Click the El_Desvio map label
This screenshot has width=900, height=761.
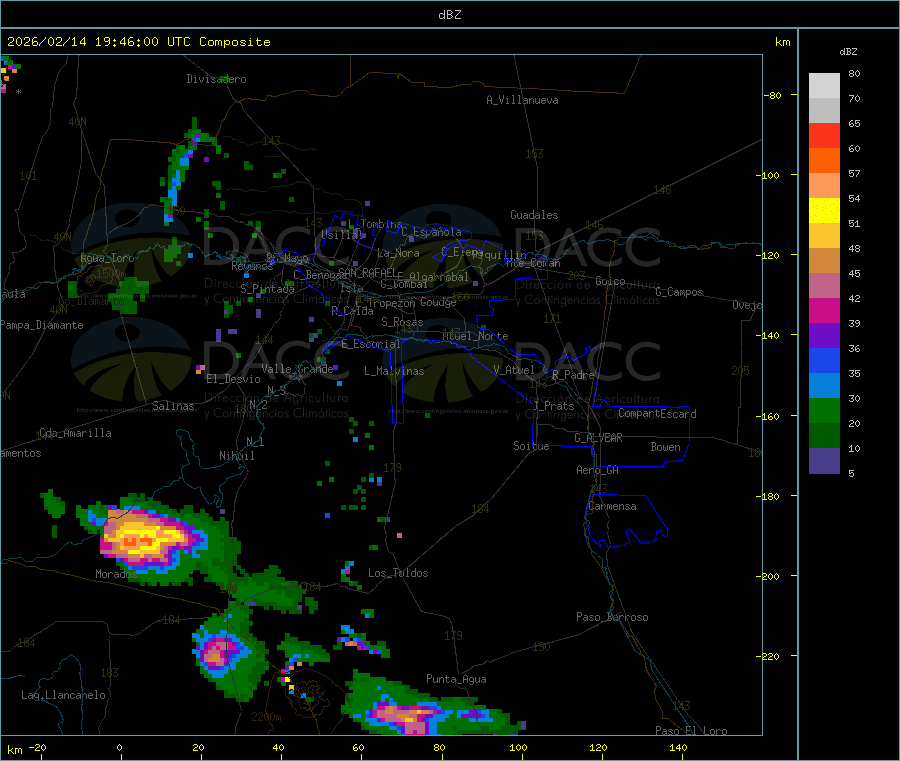234,379
